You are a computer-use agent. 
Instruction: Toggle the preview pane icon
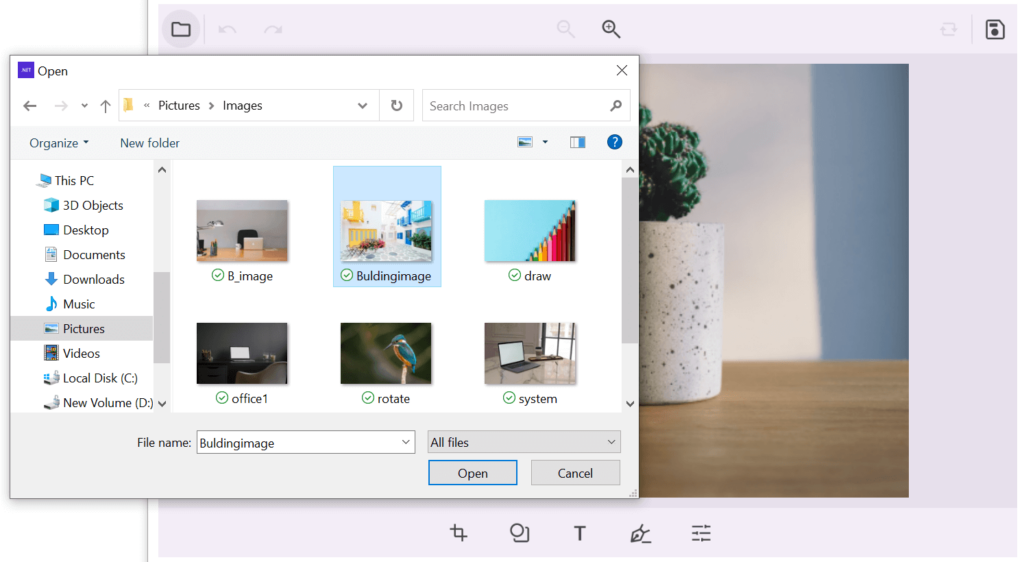click(x=577, y=142)
